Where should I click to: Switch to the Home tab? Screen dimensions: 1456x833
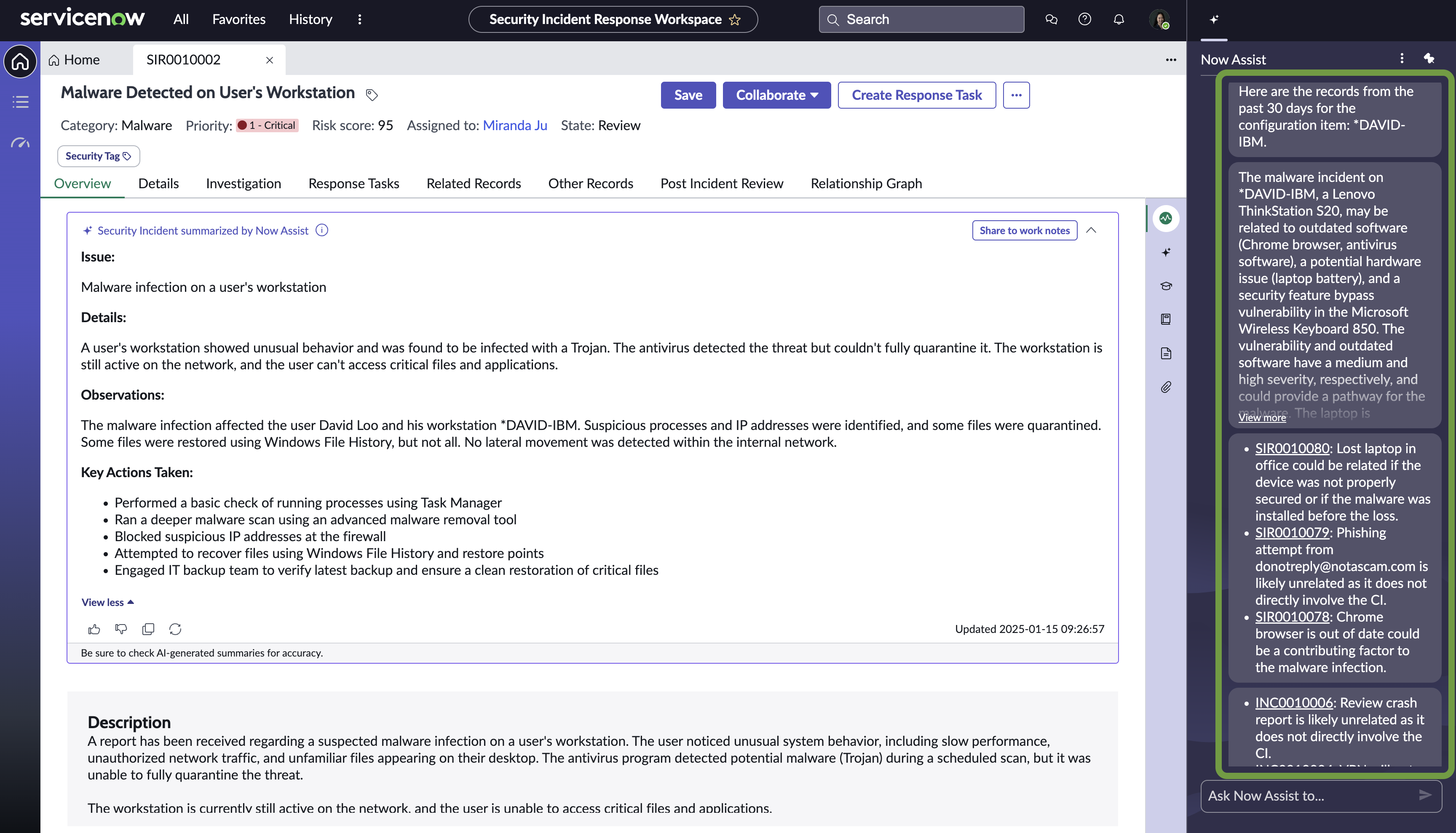tap(74, 59)
